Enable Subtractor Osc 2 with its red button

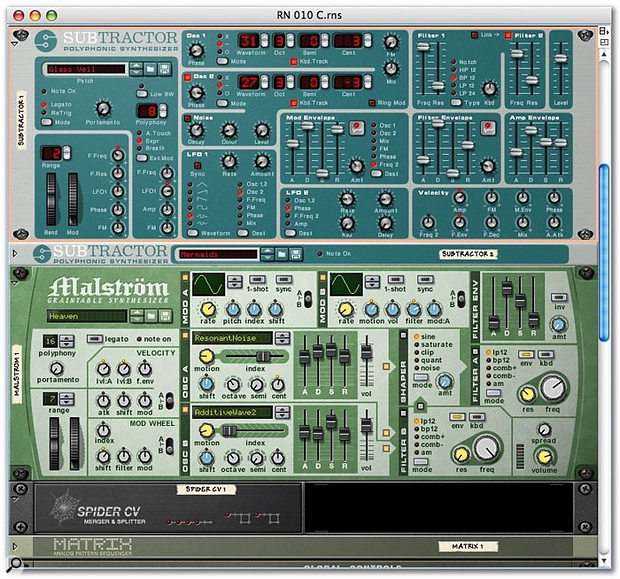pos(187,77)
